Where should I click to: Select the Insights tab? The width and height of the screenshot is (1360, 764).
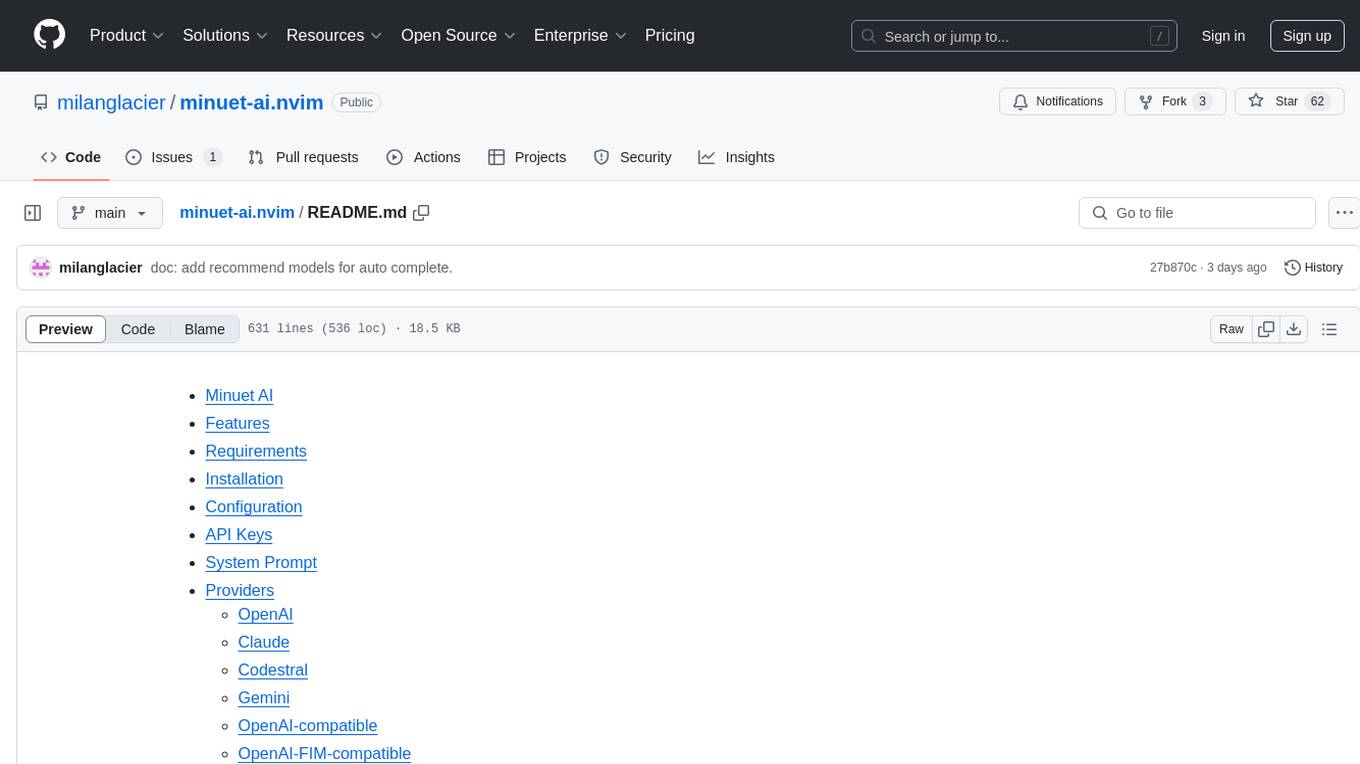736,157
